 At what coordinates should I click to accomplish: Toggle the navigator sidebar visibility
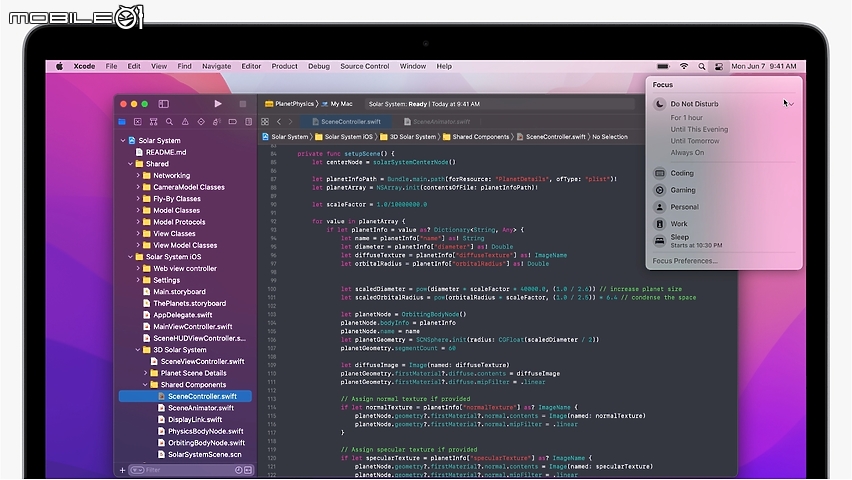pos(164,104)
